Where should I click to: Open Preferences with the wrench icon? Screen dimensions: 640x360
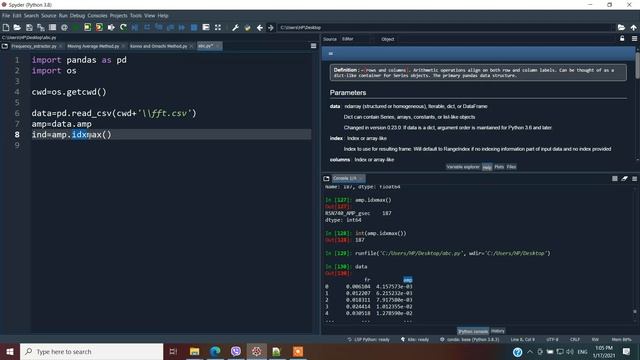coord(236,27)
